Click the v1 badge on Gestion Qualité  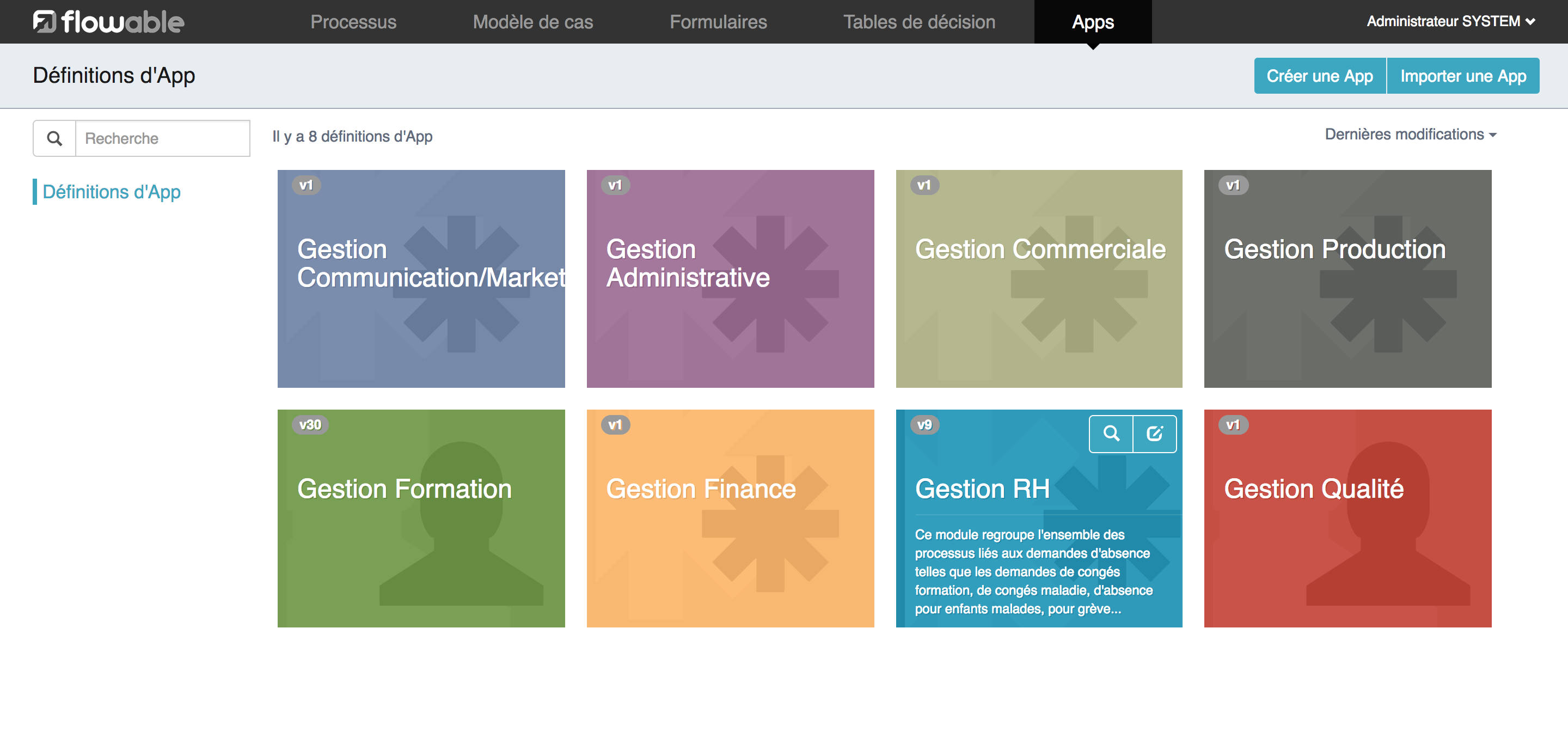click(1233, 425)
